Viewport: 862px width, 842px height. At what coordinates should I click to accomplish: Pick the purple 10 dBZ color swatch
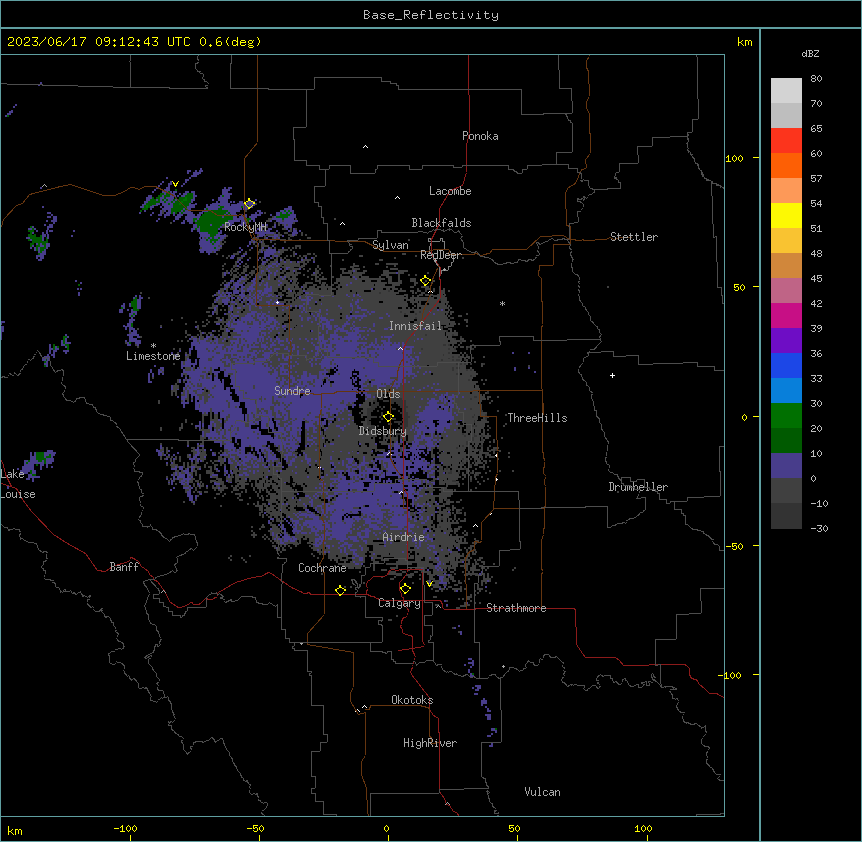tap(786, 466)
